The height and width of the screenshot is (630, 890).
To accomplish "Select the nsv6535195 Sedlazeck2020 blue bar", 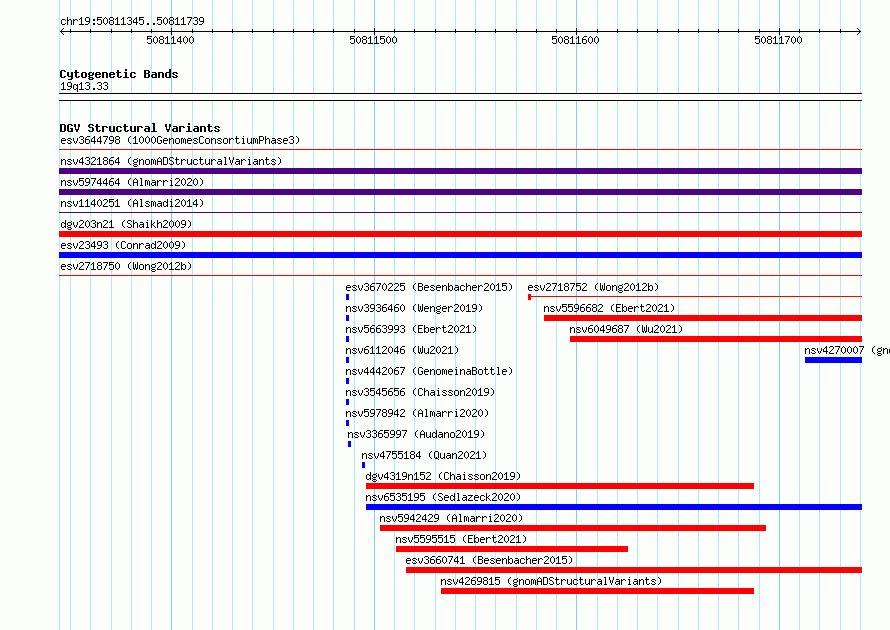I will point(614,507).
